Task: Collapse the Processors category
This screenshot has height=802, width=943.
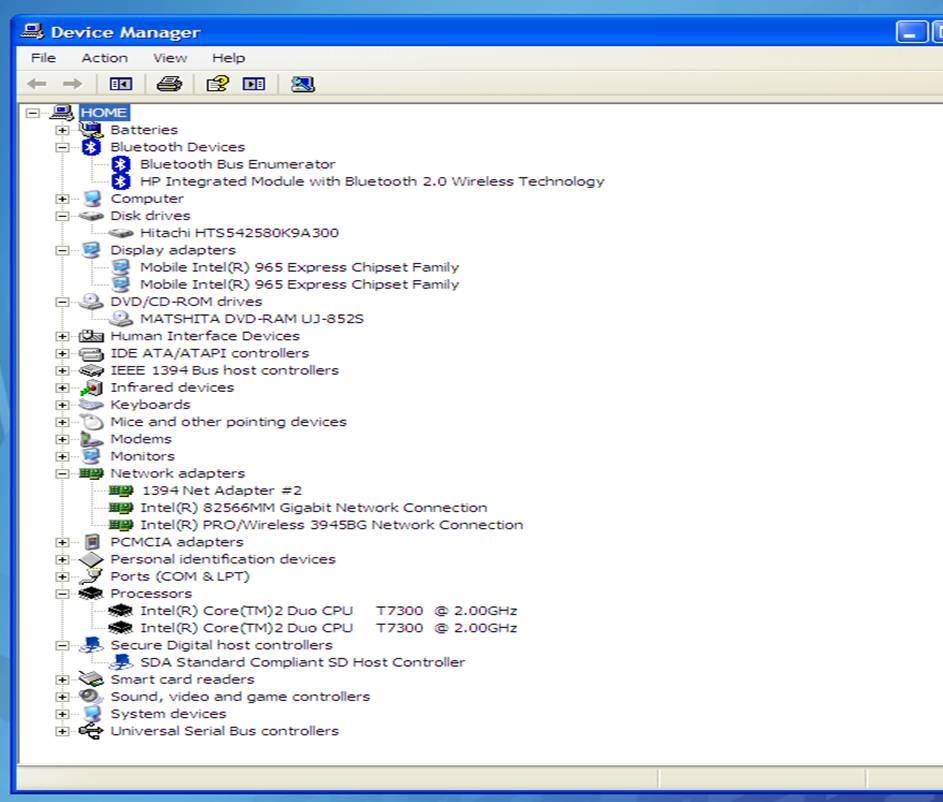Action: [x=63, y=594]
